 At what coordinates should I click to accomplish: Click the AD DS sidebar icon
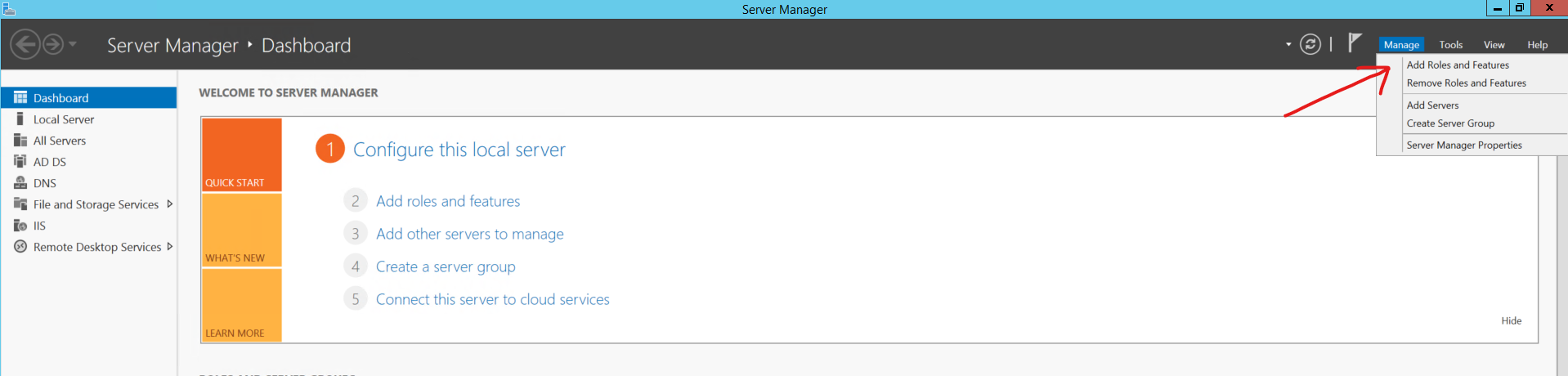(20, 162)
